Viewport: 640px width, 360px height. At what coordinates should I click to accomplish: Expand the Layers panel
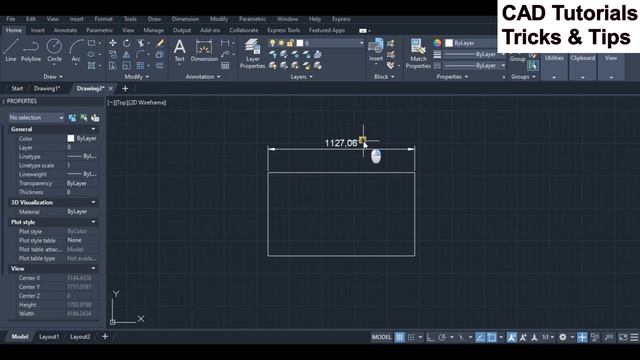[301, 77]
